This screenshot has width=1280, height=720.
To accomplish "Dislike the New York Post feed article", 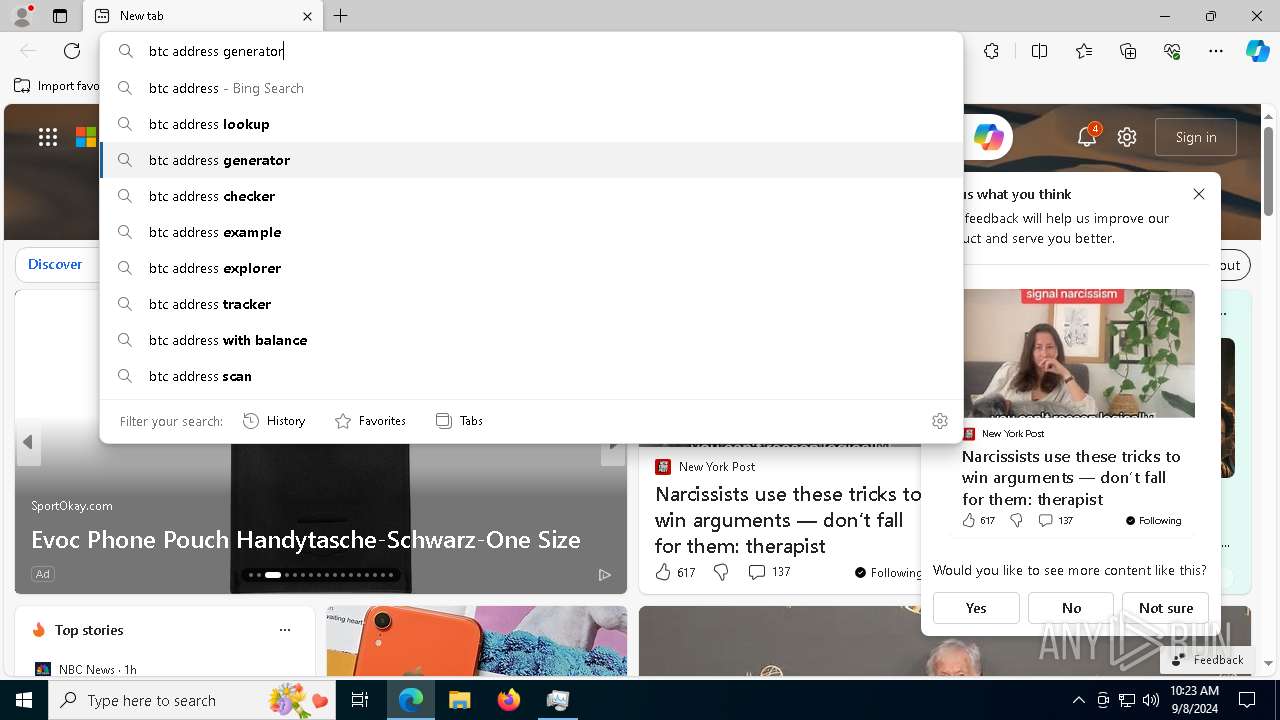I will click(721, 572).
